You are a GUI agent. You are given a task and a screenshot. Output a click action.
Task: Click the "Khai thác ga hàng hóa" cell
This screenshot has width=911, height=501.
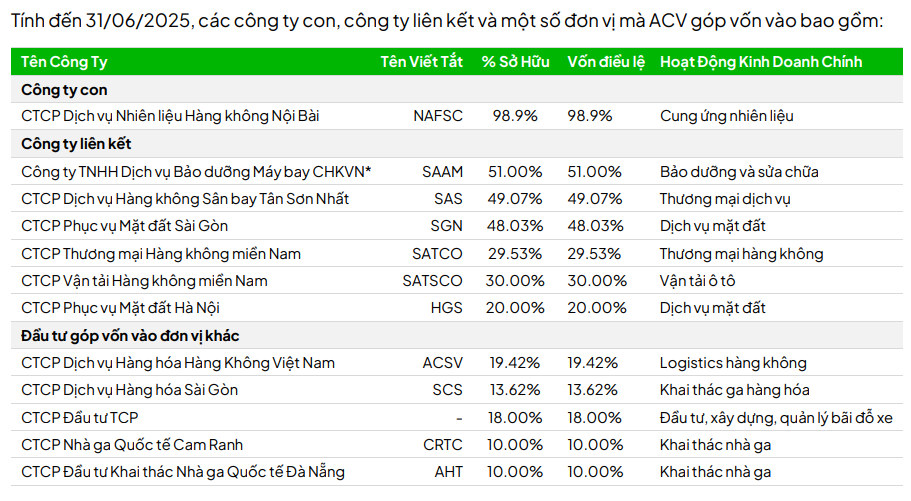734,390
